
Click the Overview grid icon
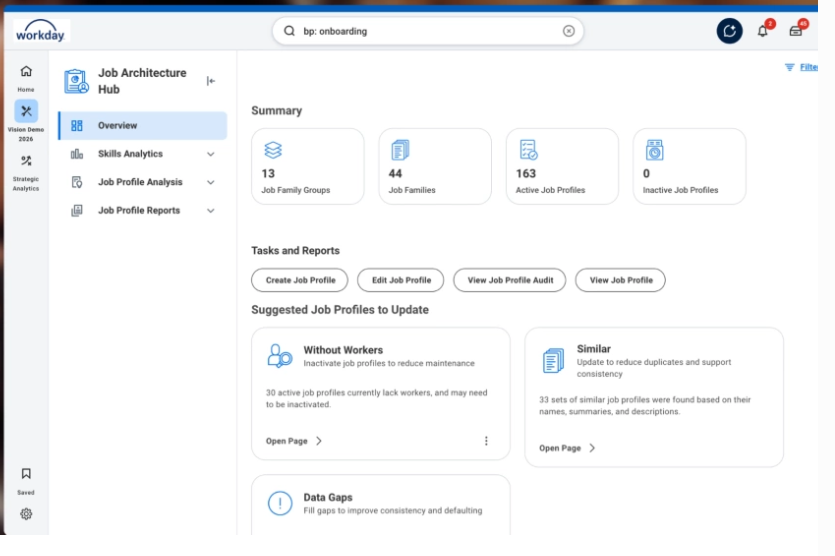(77, 126)
